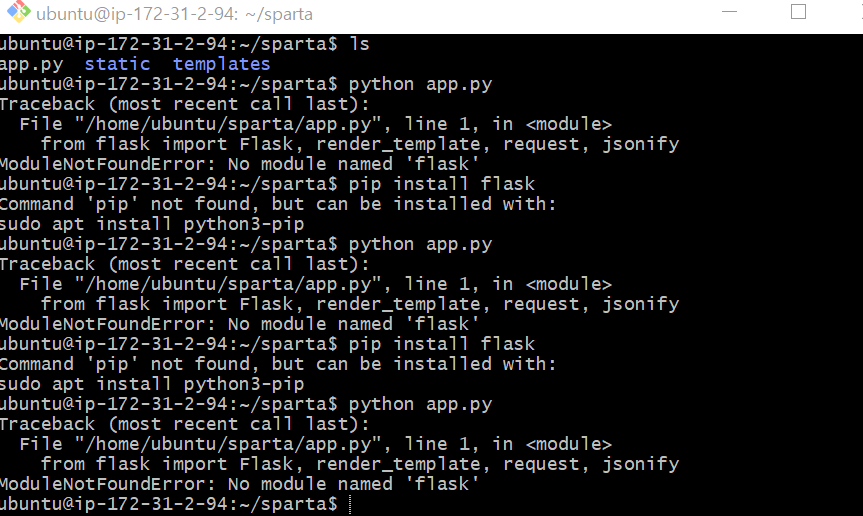
Task: Select app.py in the ls output
Action: [x=31, y=64]
